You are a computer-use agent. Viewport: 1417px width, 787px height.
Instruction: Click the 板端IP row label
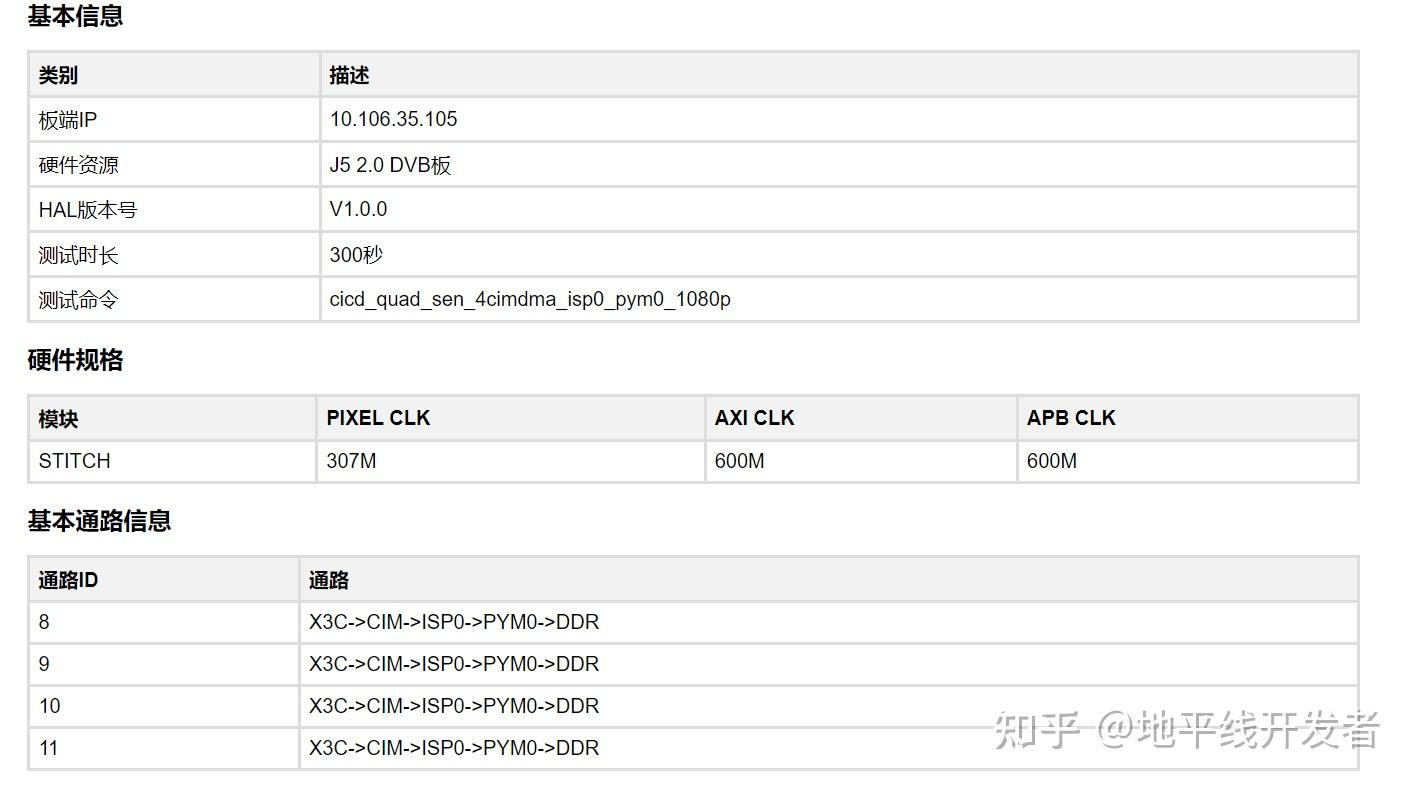click(x=68, y=120)
